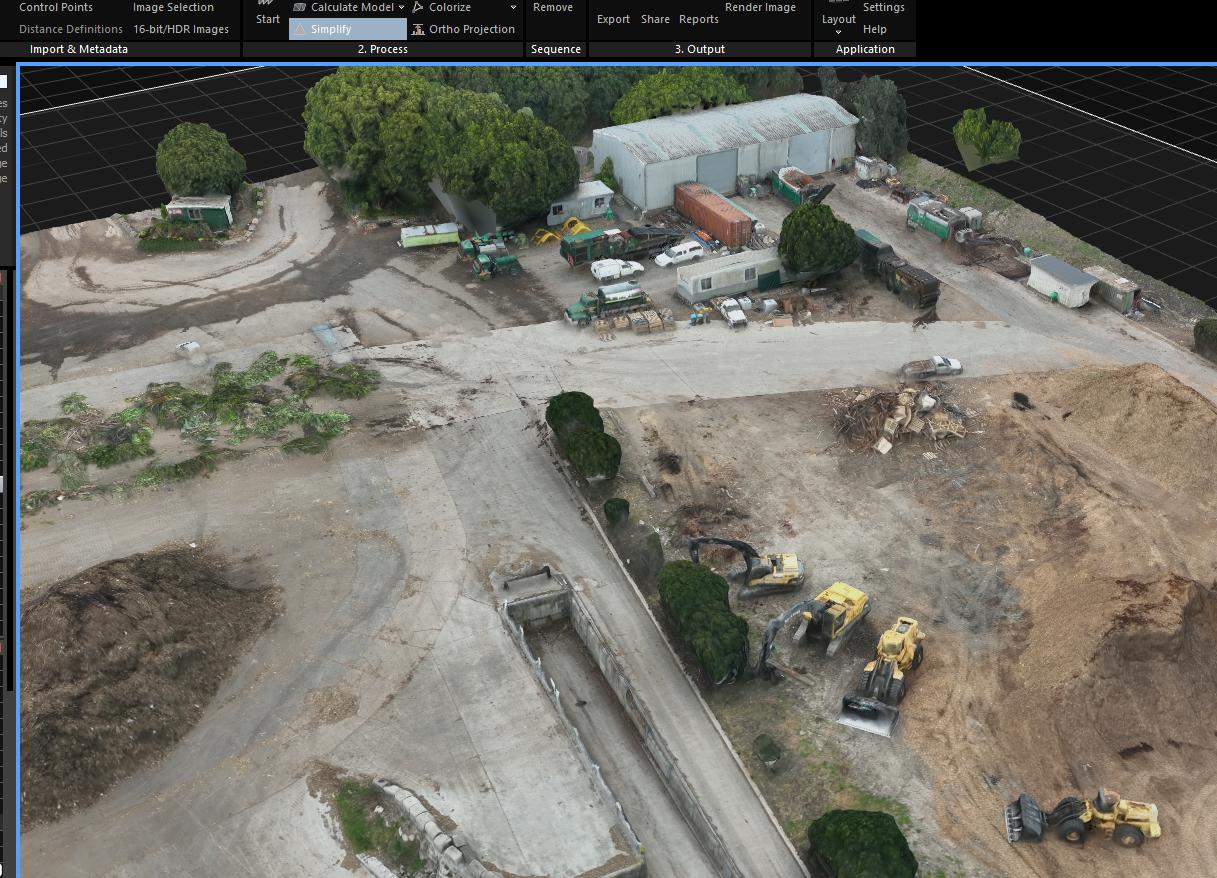Open the Ortho Projection tool
This screenshot has height=878, width=1217.
click(x=463, y=29)
